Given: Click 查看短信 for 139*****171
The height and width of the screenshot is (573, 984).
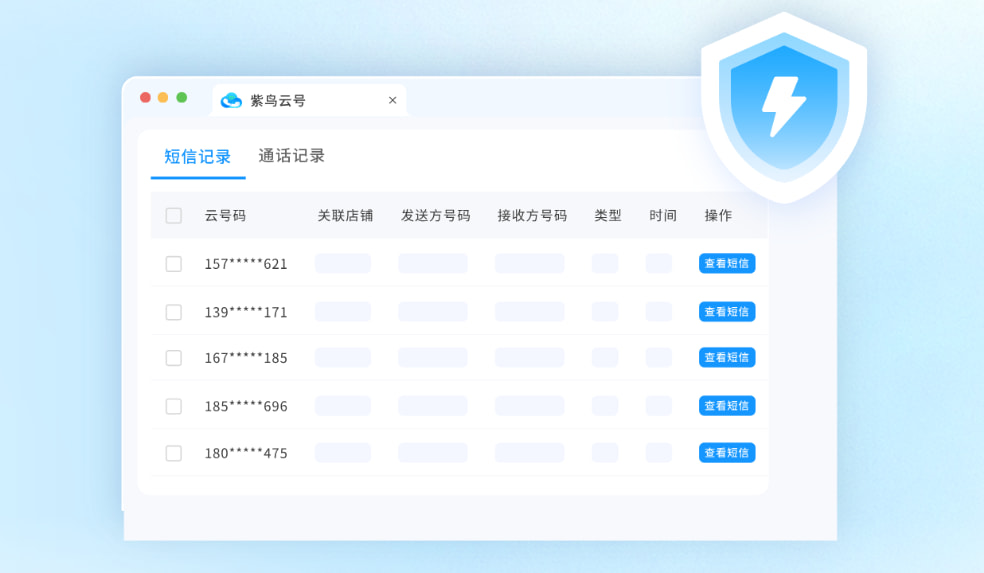Looking at the screenshot, I should click(x=727, y=312).
